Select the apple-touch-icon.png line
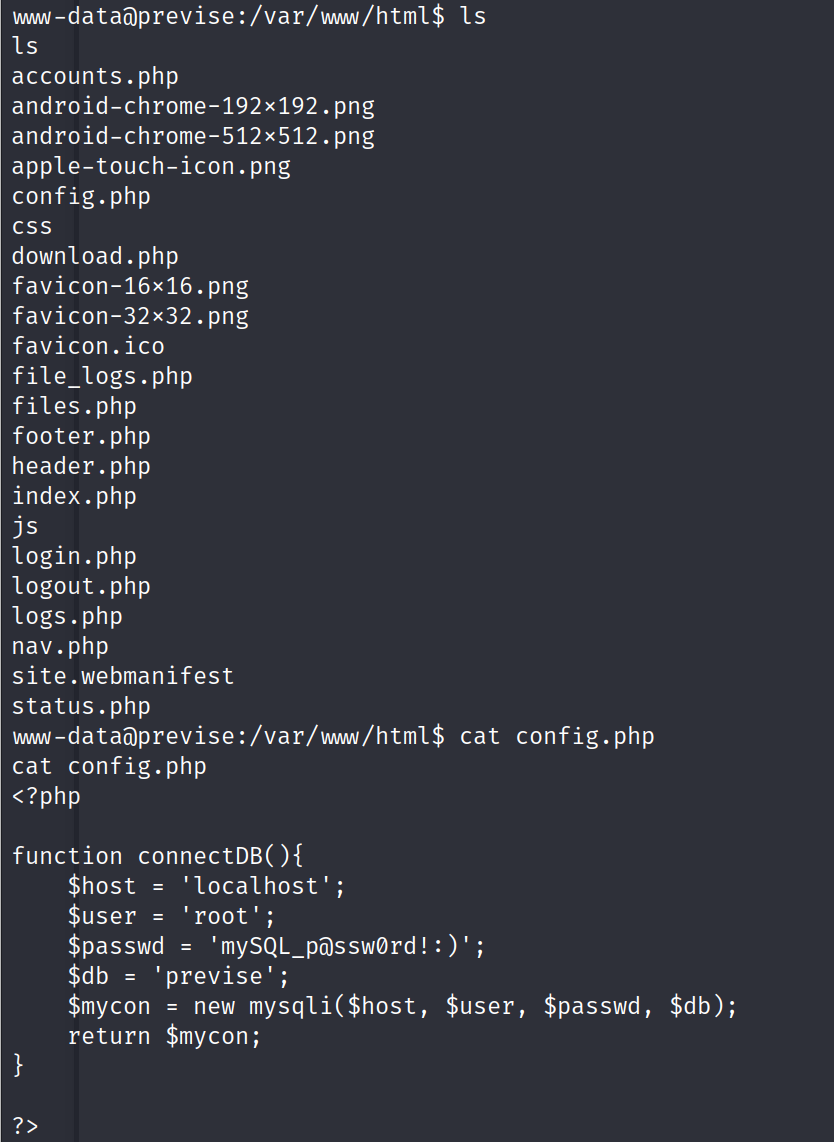 (151, 166)
